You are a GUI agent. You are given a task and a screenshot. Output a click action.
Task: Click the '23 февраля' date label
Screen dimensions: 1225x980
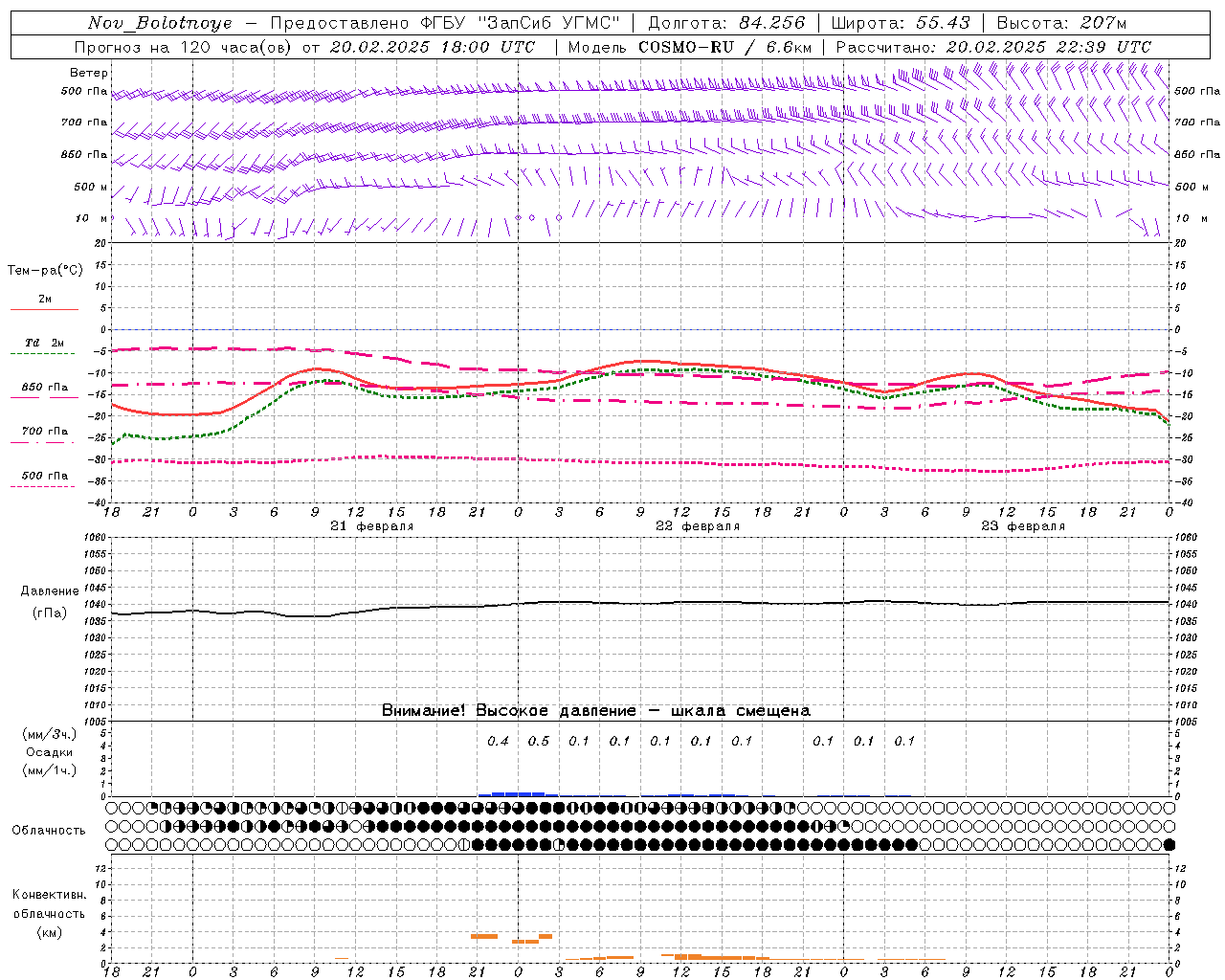click(x=1023, y=526)
